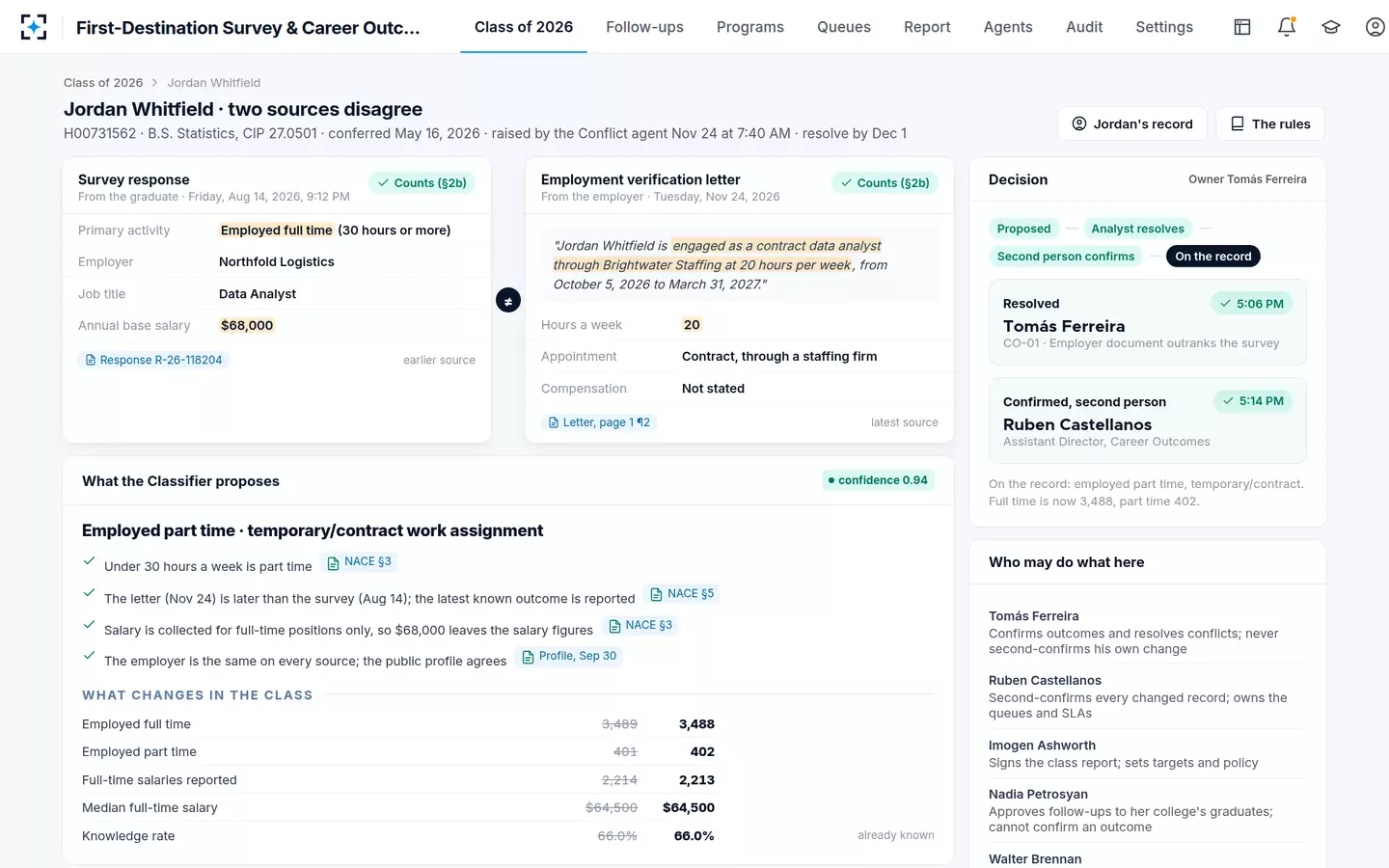Open the Audit tab
The height and width of the screenshot is (868, 1389).
tap(1084, 27)
